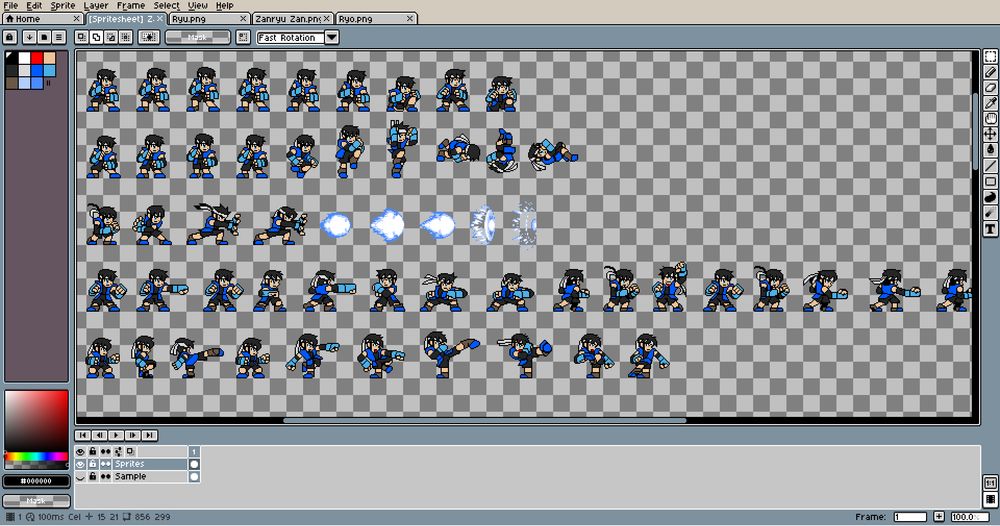Pick the red palette swatch
The image size is (1000, 526).
click(37, 58)
